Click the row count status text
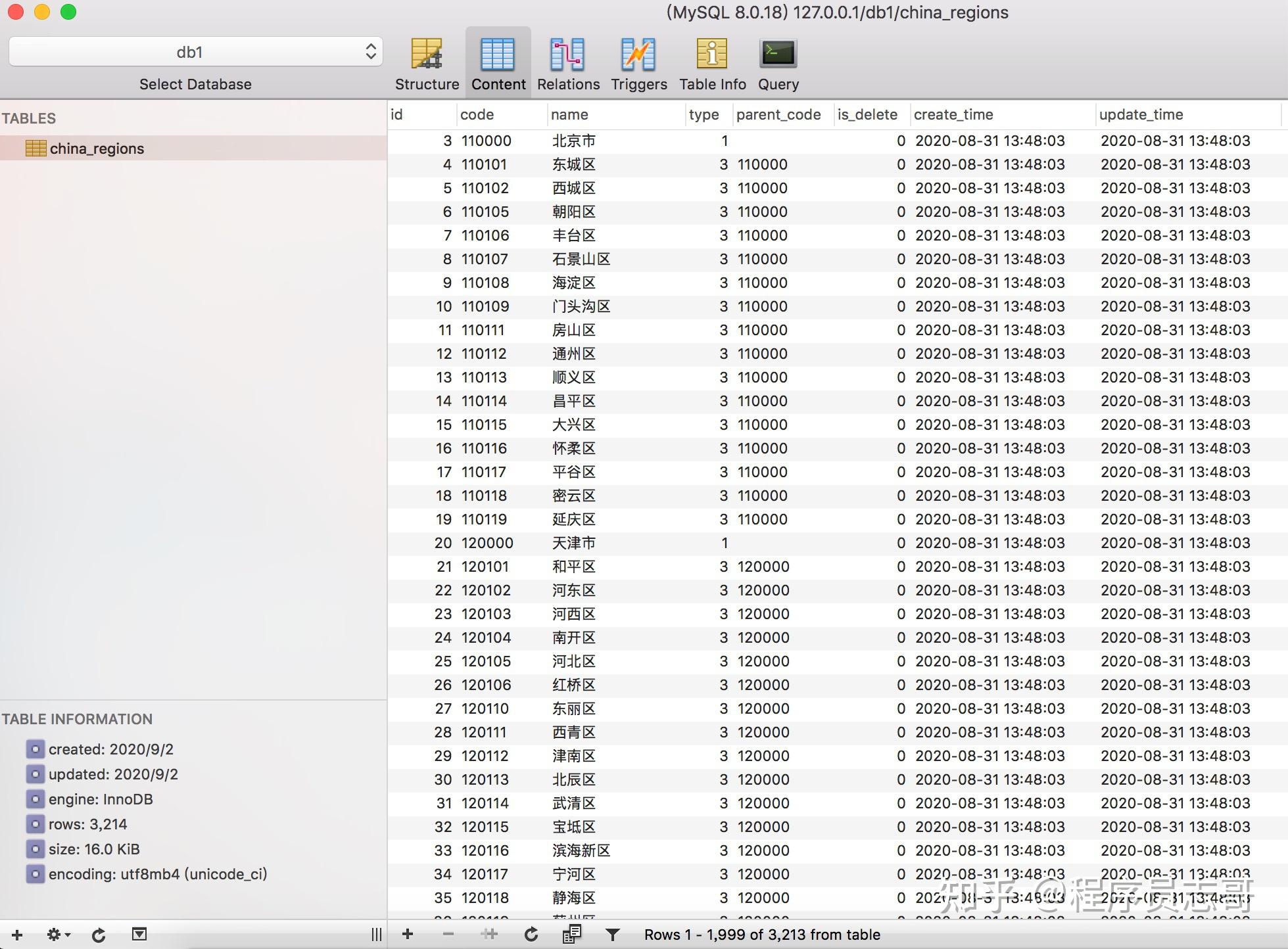The width and height of the screenshot is (1288, 949). coord(762,935)
